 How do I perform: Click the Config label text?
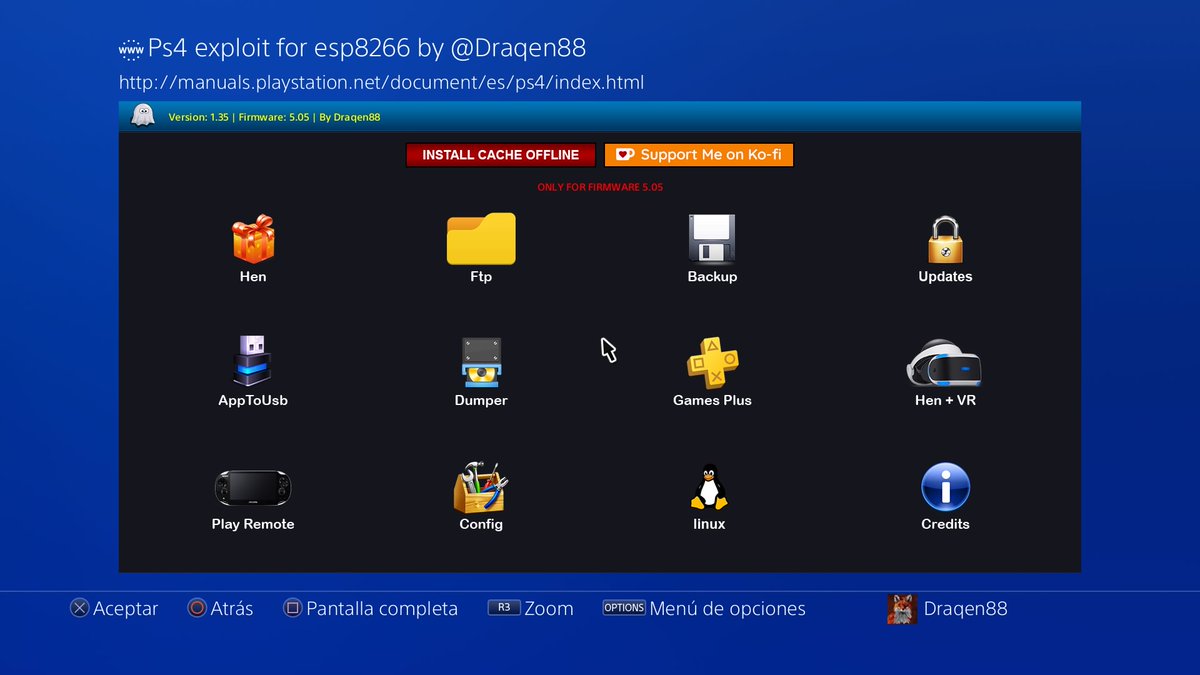click(x=481, y=524)
